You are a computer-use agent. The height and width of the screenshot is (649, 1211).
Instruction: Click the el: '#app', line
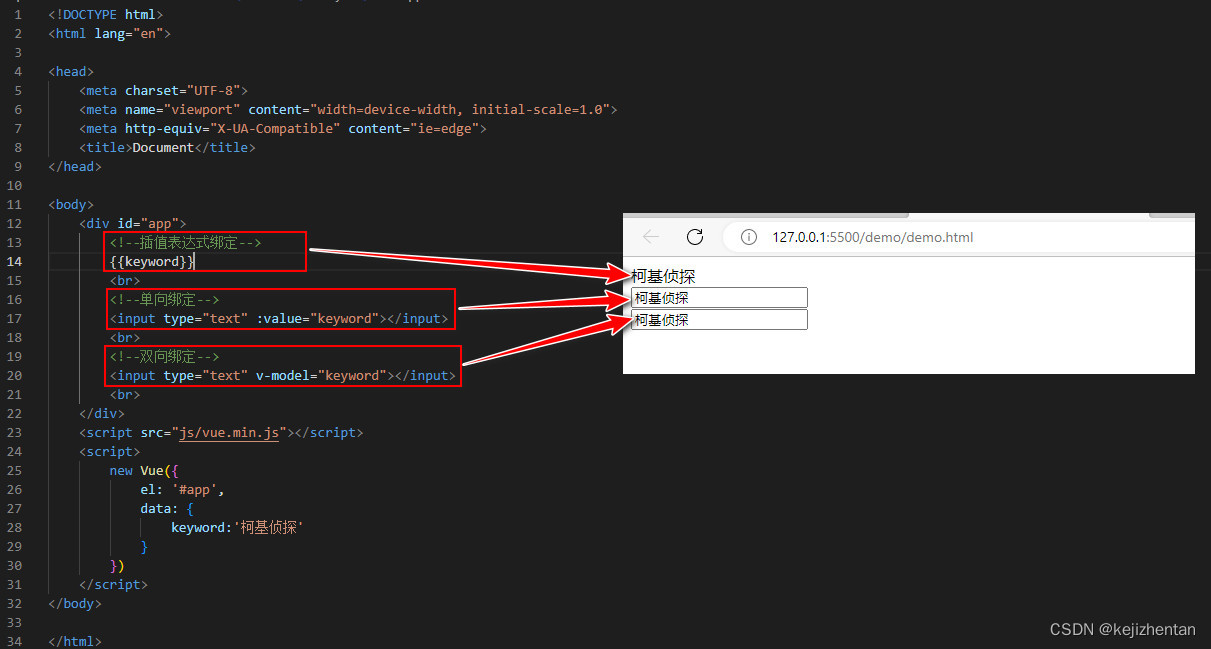(x=183, y=489)
